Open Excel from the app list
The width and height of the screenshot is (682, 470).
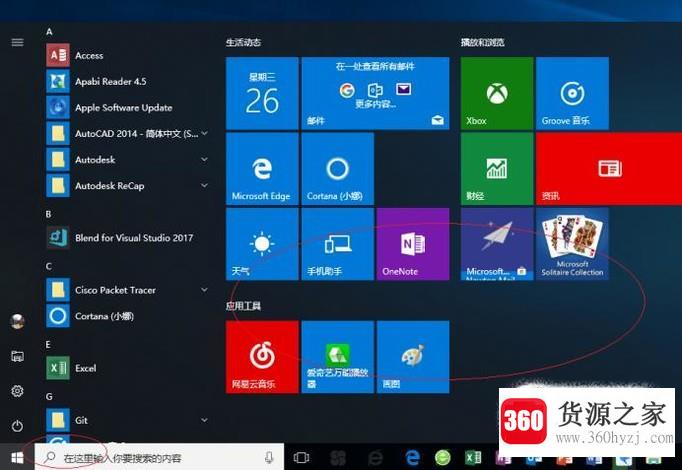point(126,368)
